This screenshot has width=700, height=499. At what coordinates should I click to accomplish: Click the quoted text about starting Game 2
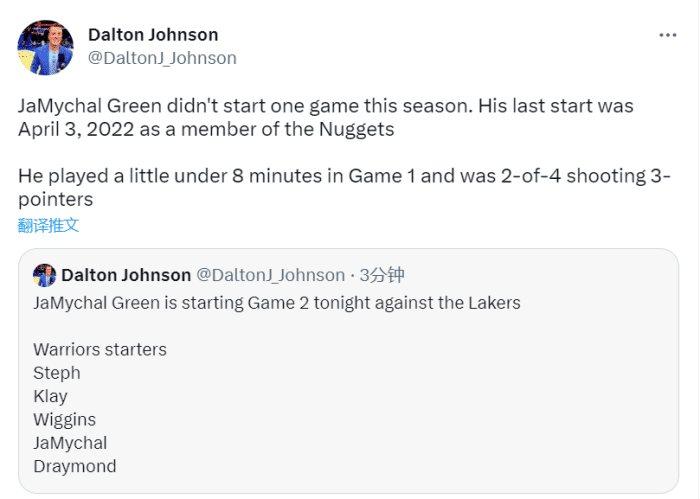[x=277, y=303]
